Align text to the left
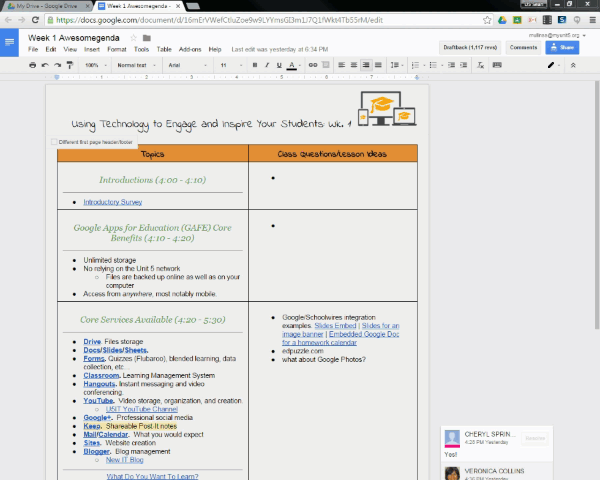This screenshot has width=600, height=480. 341,65
